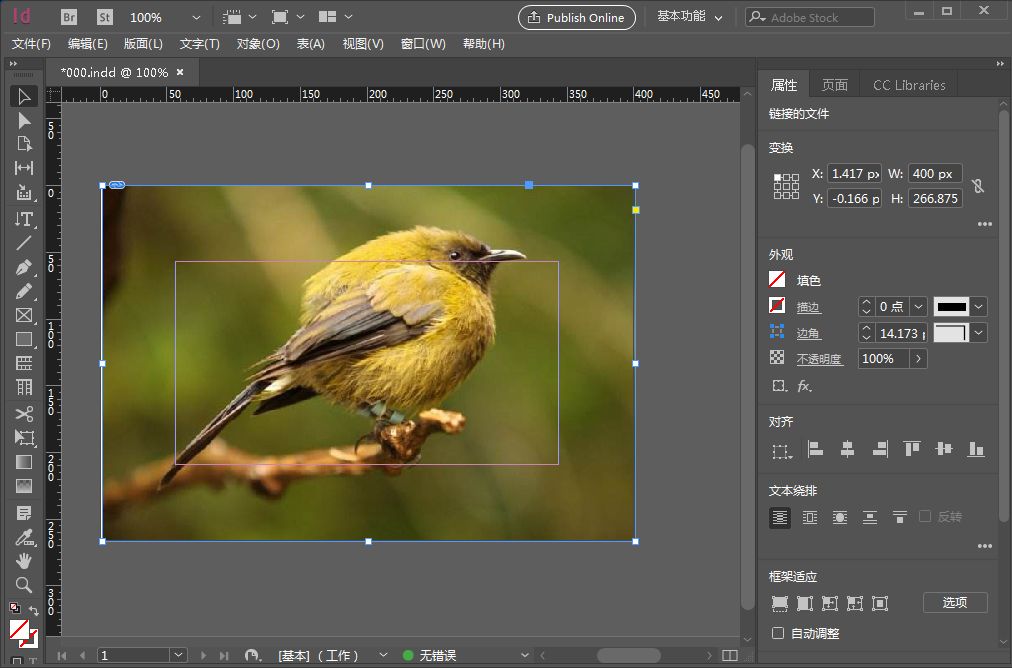Image resolution: width=1012 pixels, height=668 pixels.
Task: Open Adobe Bridge via Br icon
Action: click(x=69, y=17)
